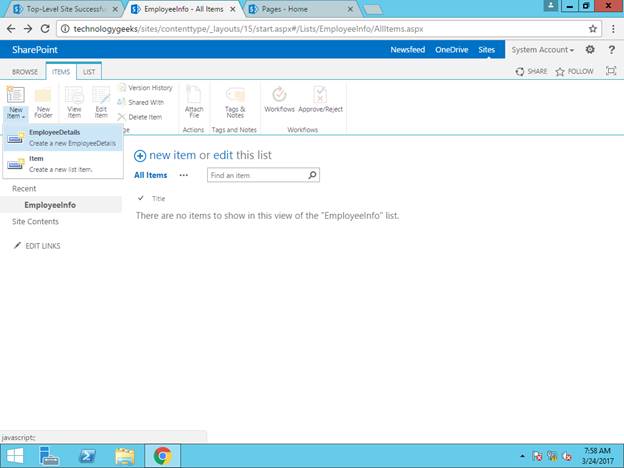Open Chrome's three-dot menu

coord(613,29)
